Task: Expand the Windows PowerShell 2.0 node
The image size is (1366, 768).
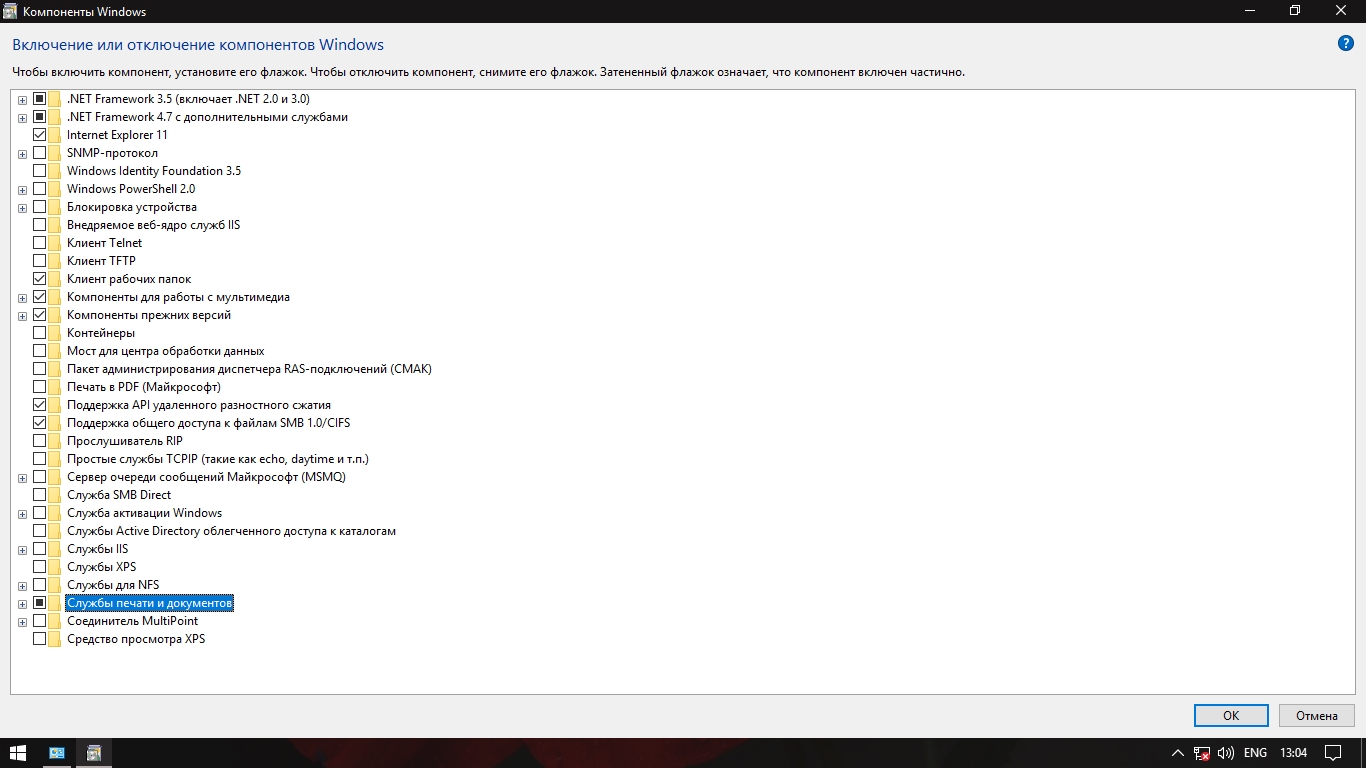Action: coord(22,190)
